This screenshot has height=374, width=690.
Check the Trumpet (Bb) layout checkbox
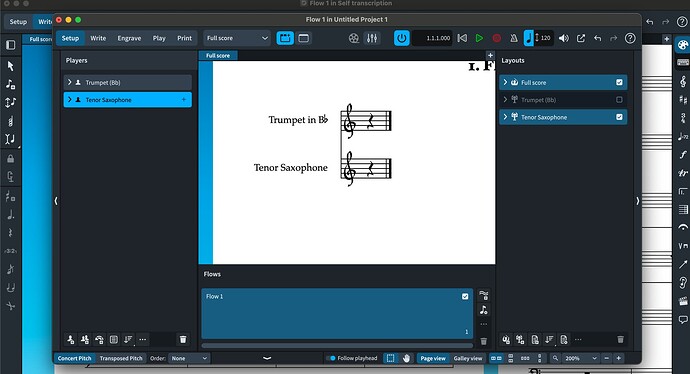click(620, 100)
